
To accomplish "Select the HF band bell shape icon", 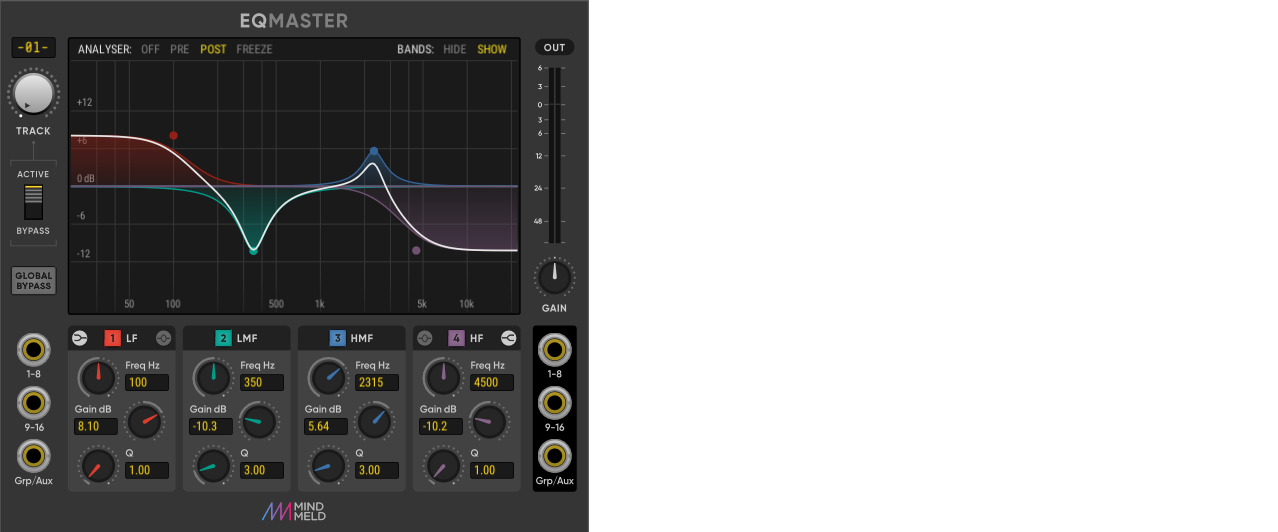I will [424, 338].
